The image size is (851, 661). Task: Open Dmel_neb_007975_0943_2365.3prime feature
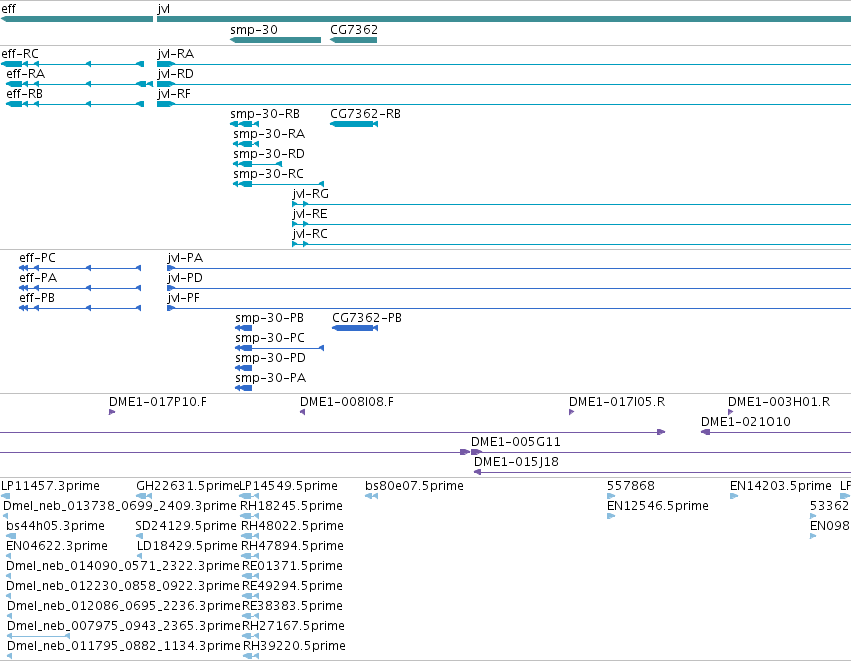click(39, 637)
